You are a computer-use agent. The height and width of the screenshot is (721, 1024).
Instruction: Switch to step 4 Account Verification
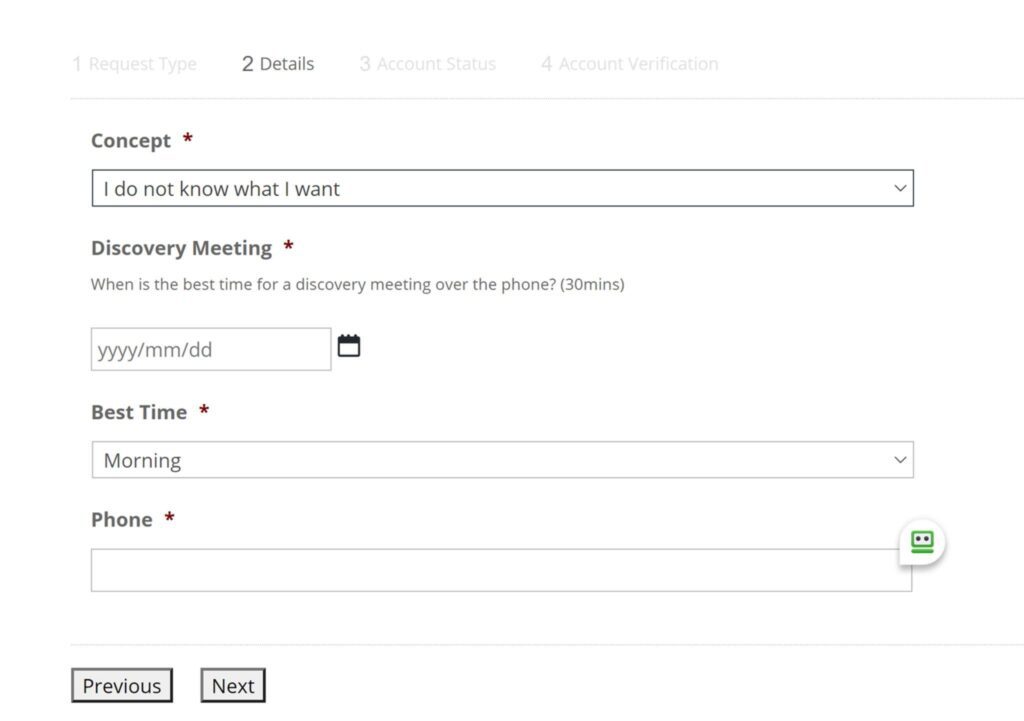coord(629,64)
